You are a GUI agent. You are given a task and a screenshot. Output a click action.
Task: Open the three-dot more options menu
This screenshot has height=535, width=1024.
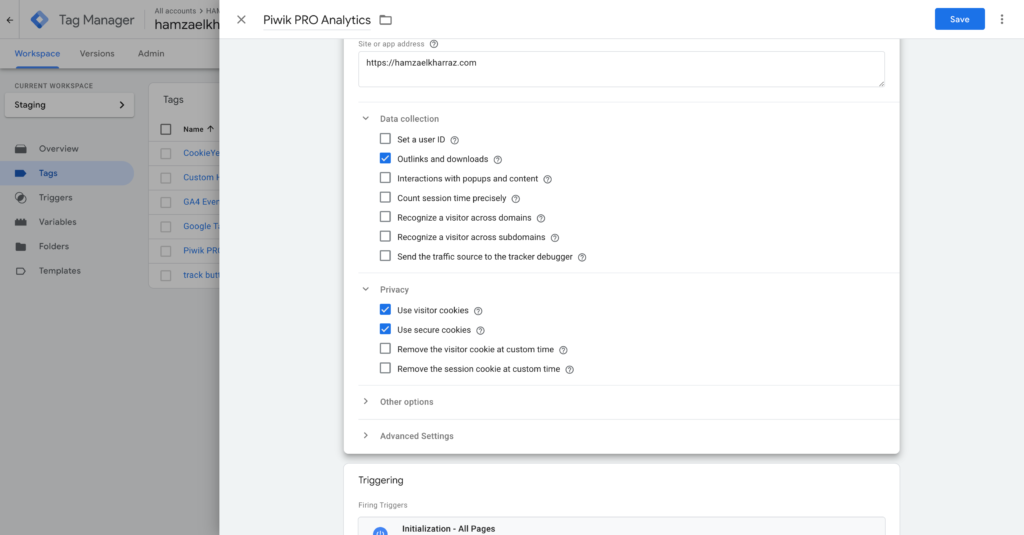[x=1002, y=19]
